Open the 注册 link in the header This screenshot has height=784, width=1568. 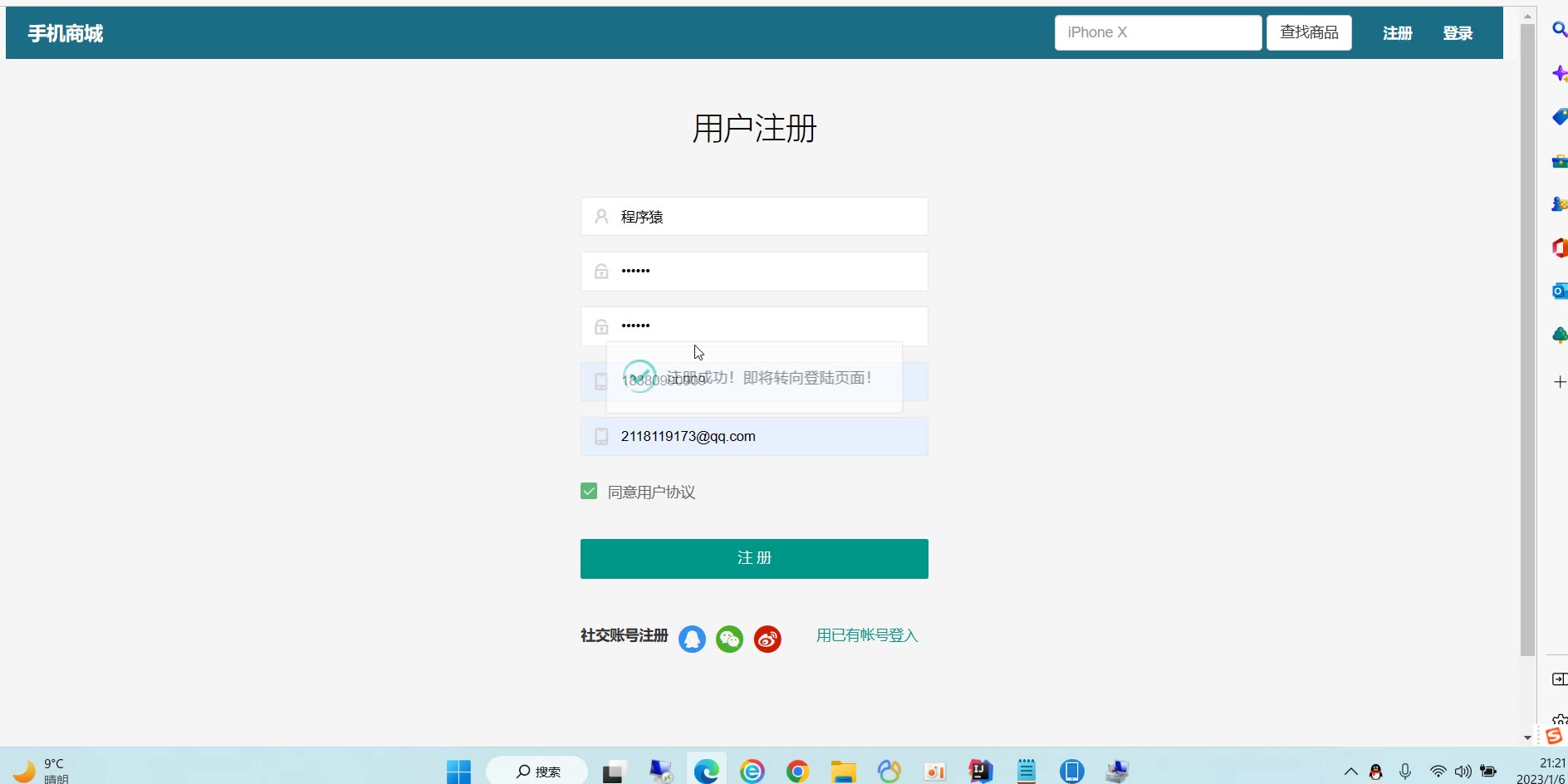[x=1398, y=33]
